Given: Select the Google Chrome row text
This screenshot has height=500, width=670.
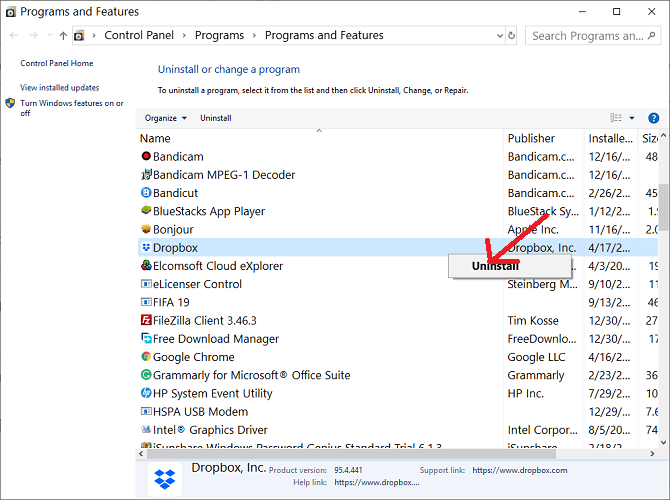Looking at the screenshot, I should pyautogui.click(x=194, y=357).
